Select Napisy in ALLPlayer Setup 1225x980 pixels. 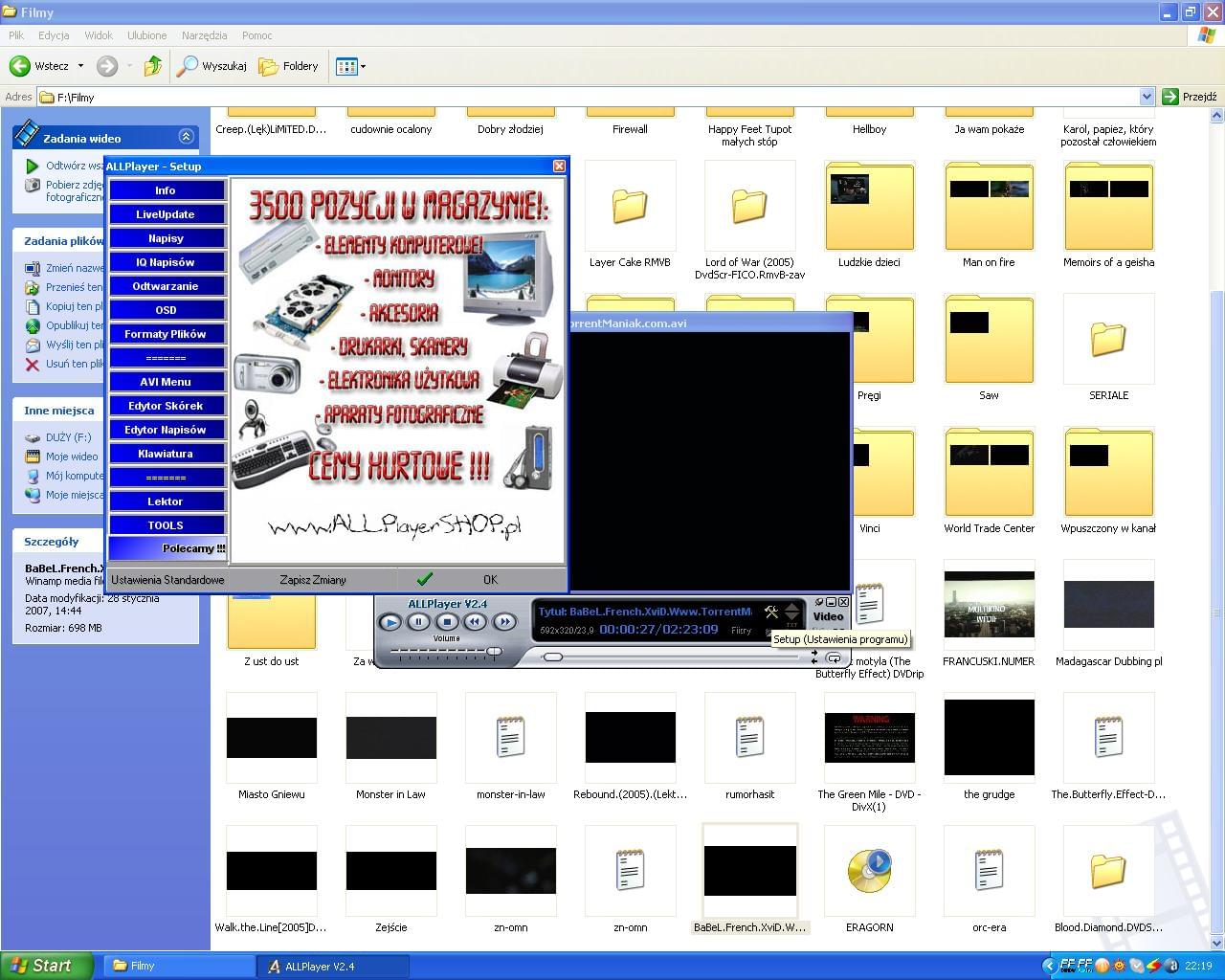tap(166, 238)
